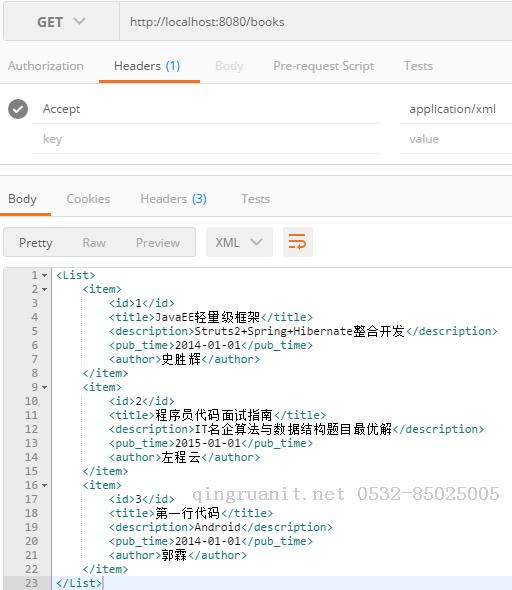This screenshot has width=512, height=590.
Task: Click the request URL field
Action: click(x=316, y=22)
